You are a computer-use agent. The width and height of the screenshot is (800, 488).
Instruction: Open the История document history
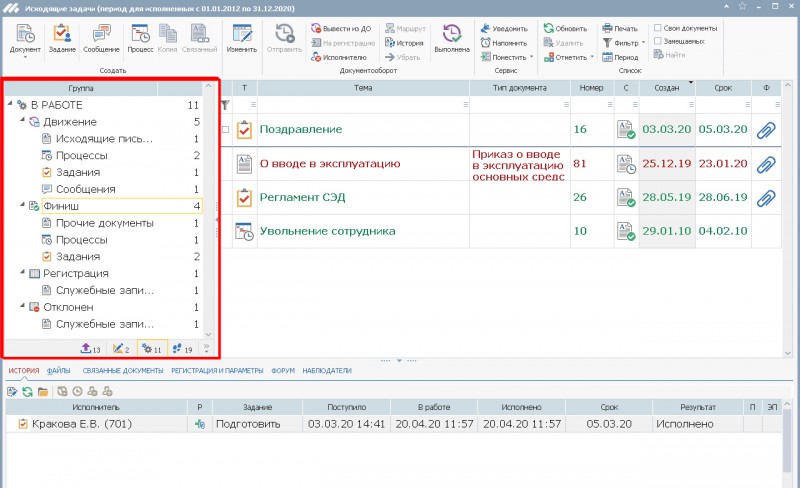point(405,43)
